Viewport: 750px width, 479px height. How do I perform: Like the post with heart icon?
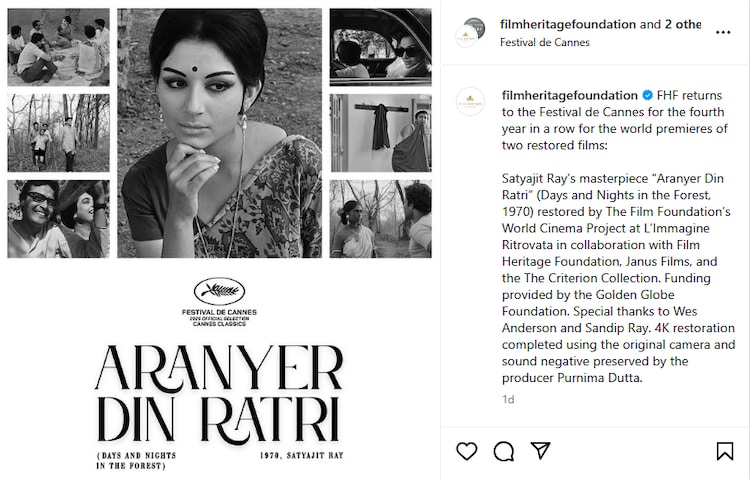click(466, 451)
